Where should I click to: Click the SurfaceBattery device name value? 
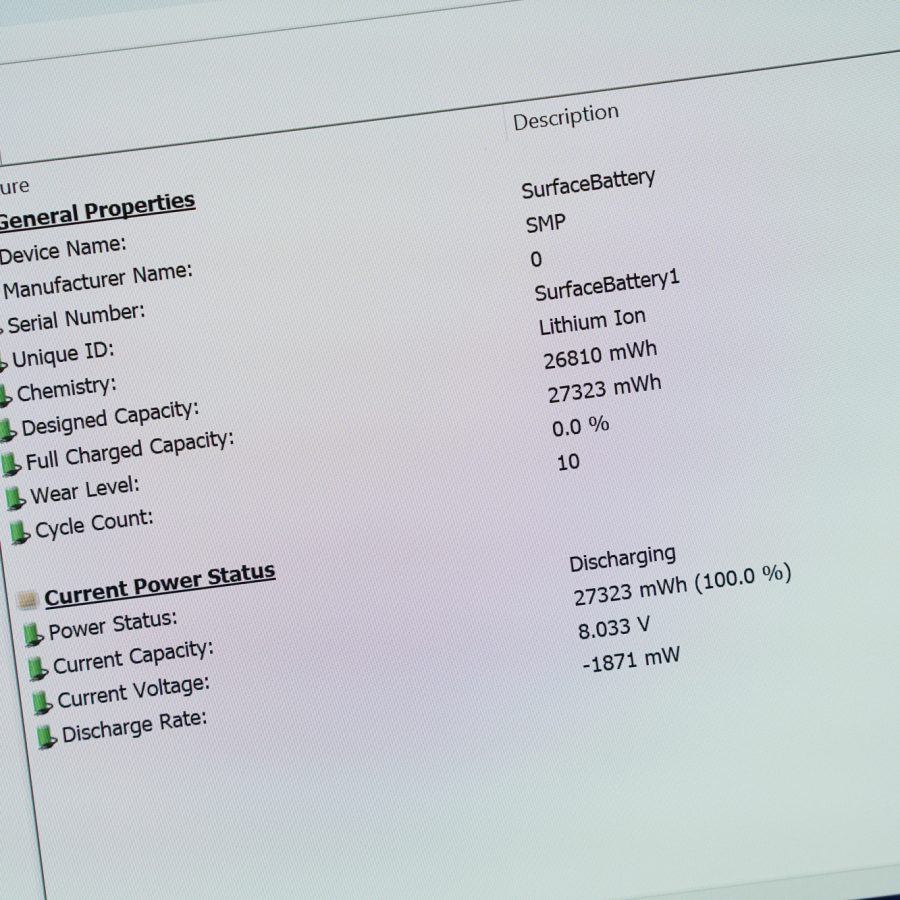(x=588, y=184)
